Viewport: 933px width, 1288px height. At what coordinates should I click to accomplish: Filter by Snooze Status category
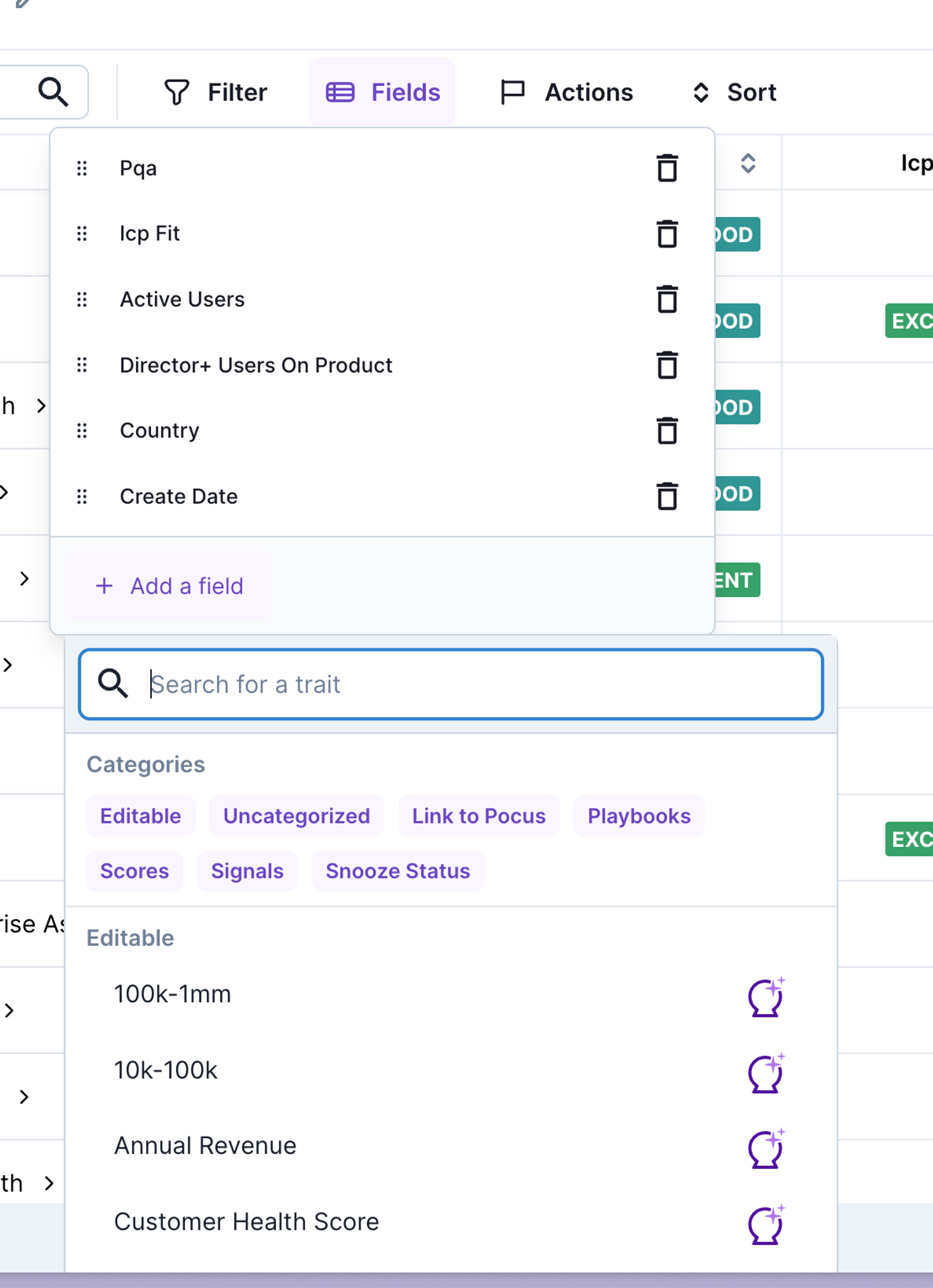397,871
